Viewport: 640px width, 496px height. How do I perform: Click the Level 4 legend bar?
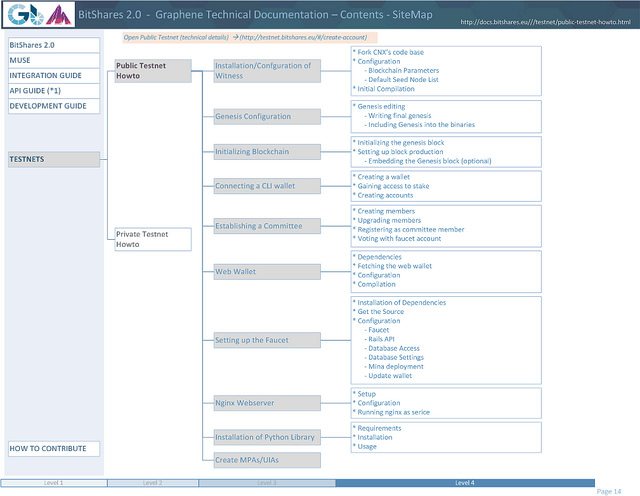[465, 483]
